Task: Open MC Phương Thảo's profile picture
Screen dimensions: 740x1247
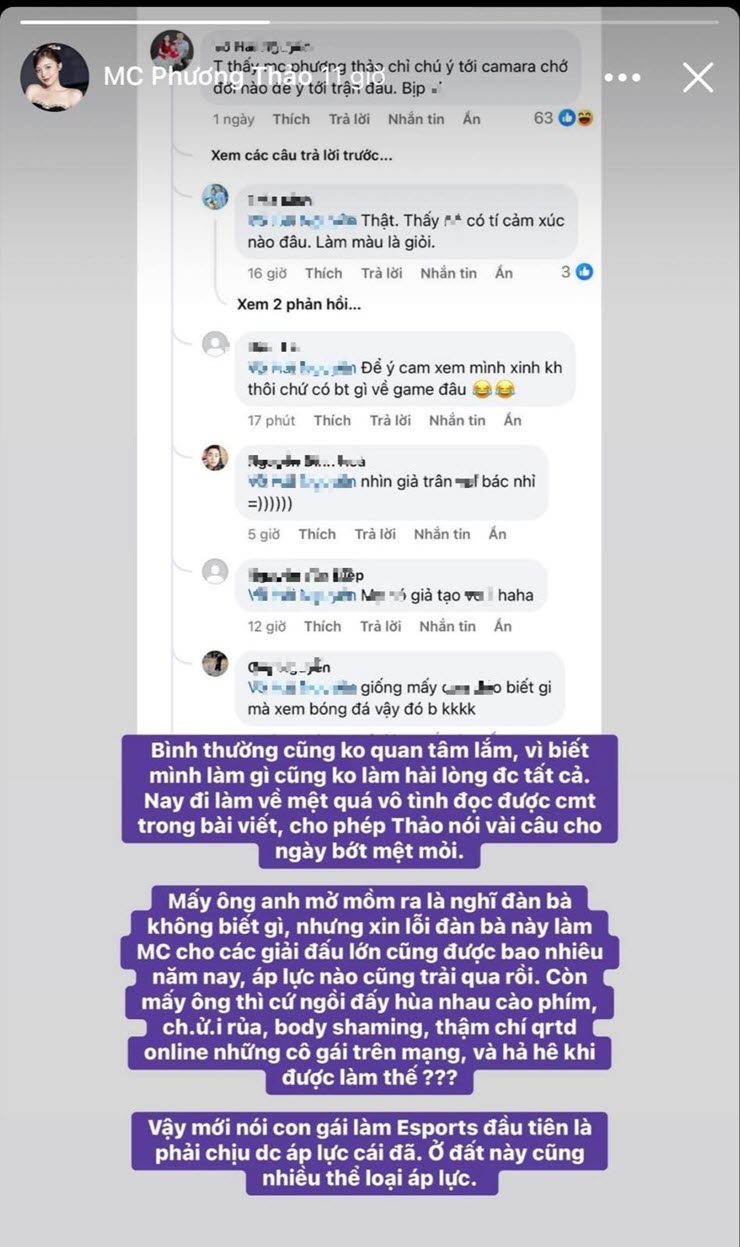Action: [55, 76]
